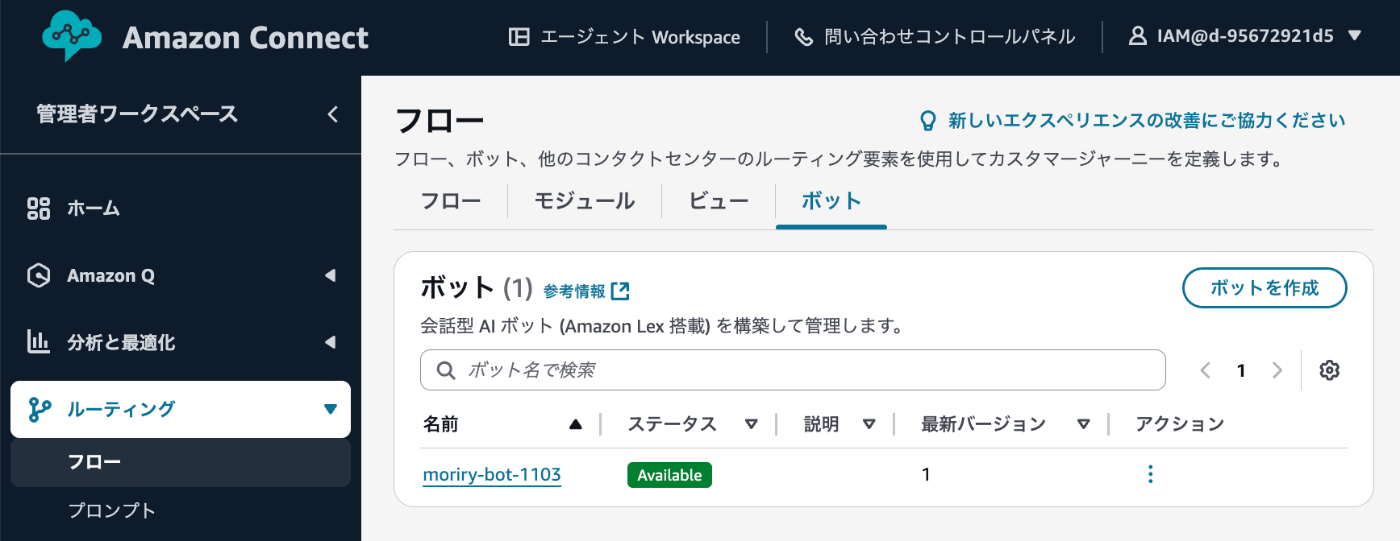Go to next page arrow
Viewport: 1400px width, 541px height.
point(1277,371)
